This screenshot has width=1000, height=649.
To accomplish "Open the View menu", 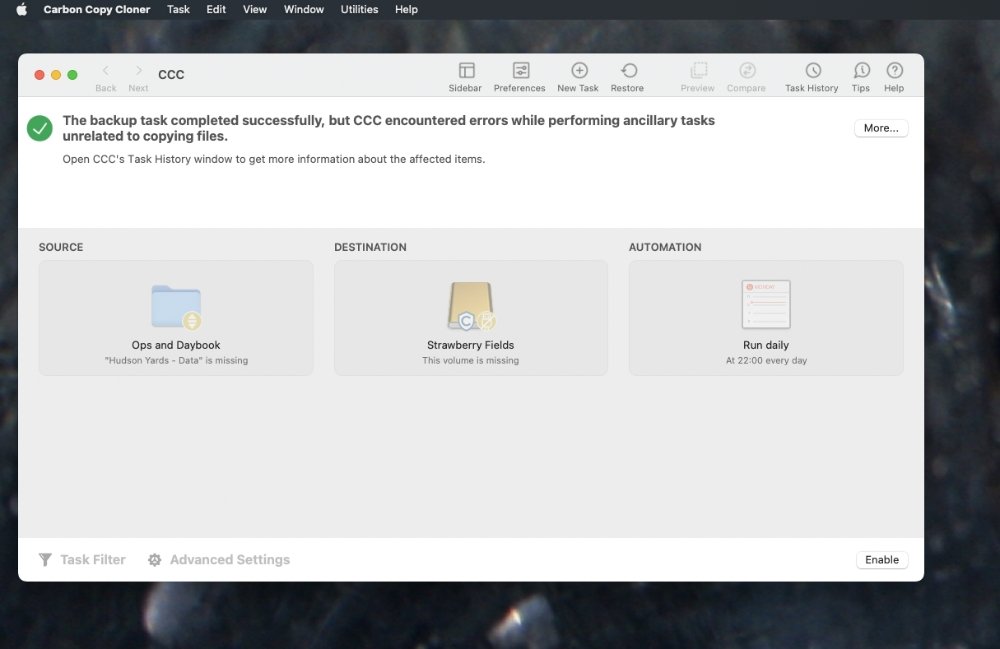I will [x=254, y=10].
